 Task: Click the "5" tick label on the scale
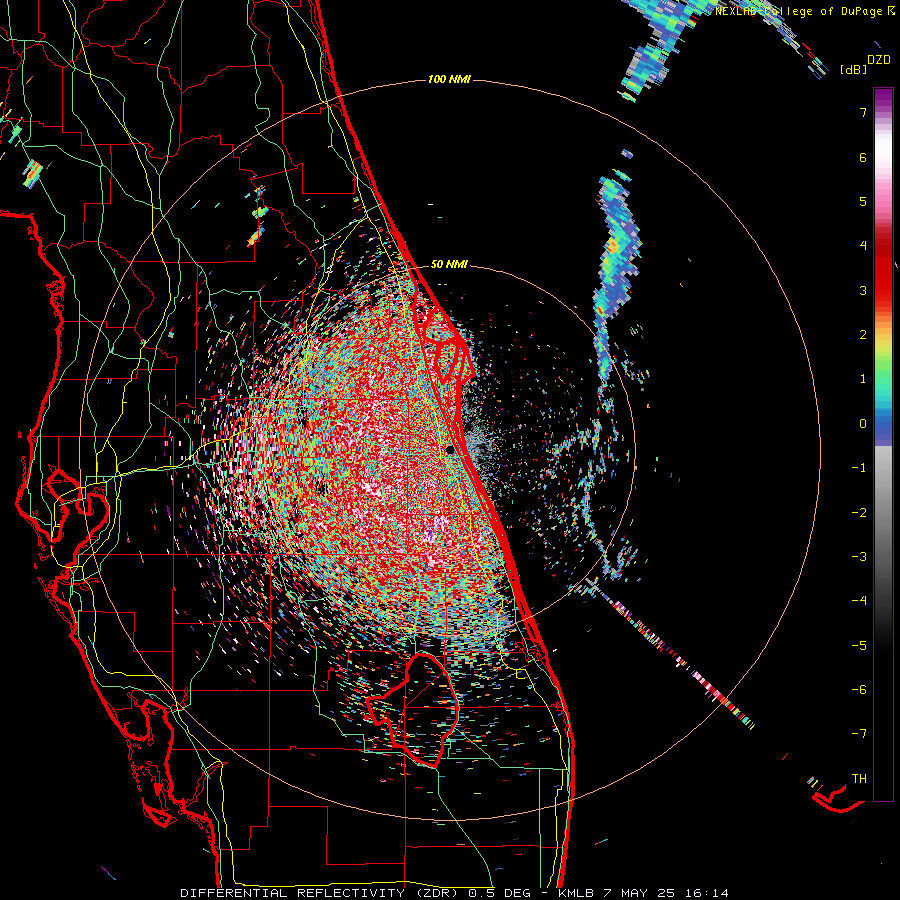point(863,201)
